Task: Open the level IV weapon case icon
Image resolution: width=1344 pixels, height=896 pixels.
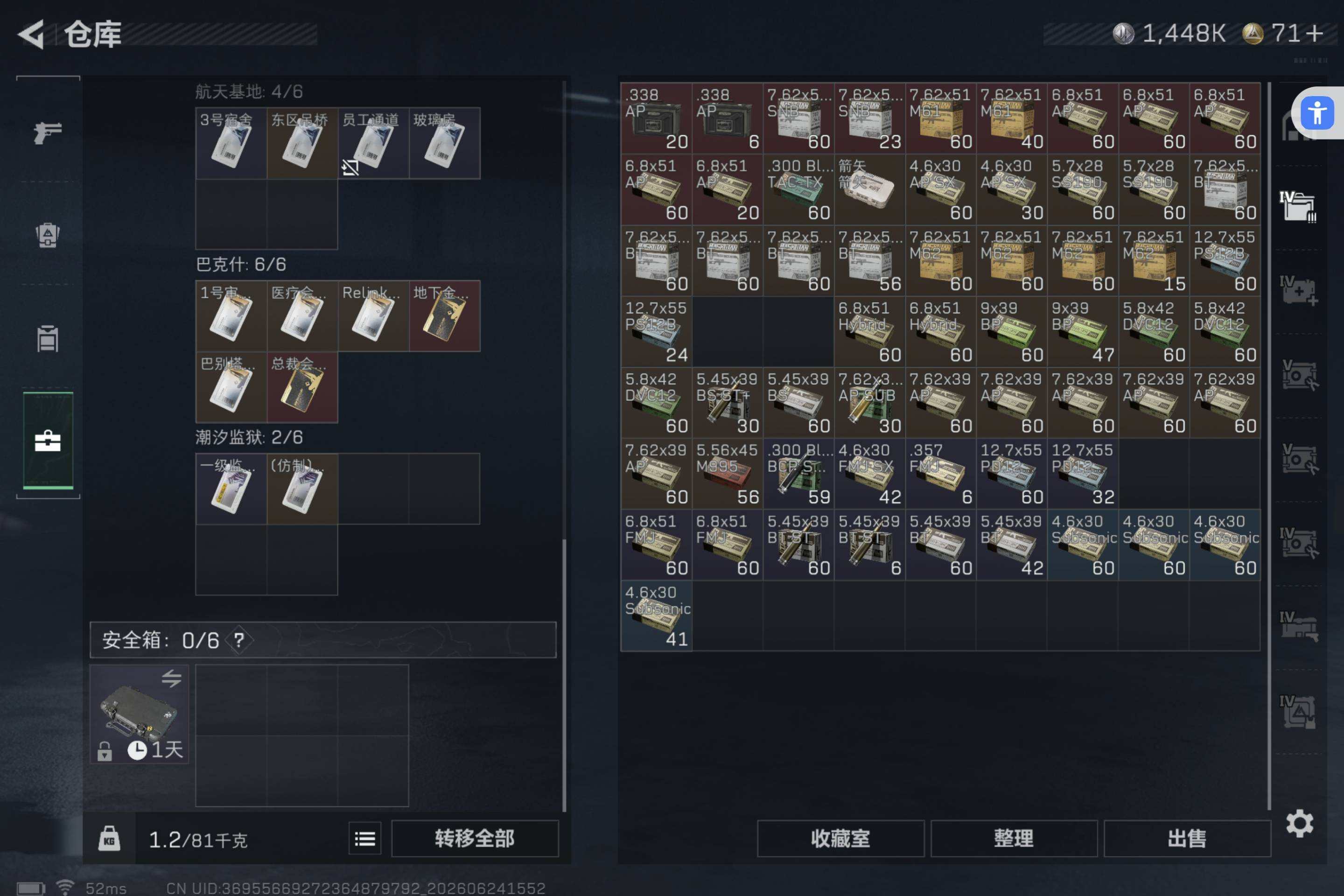Action: (x=1298, y=627)
